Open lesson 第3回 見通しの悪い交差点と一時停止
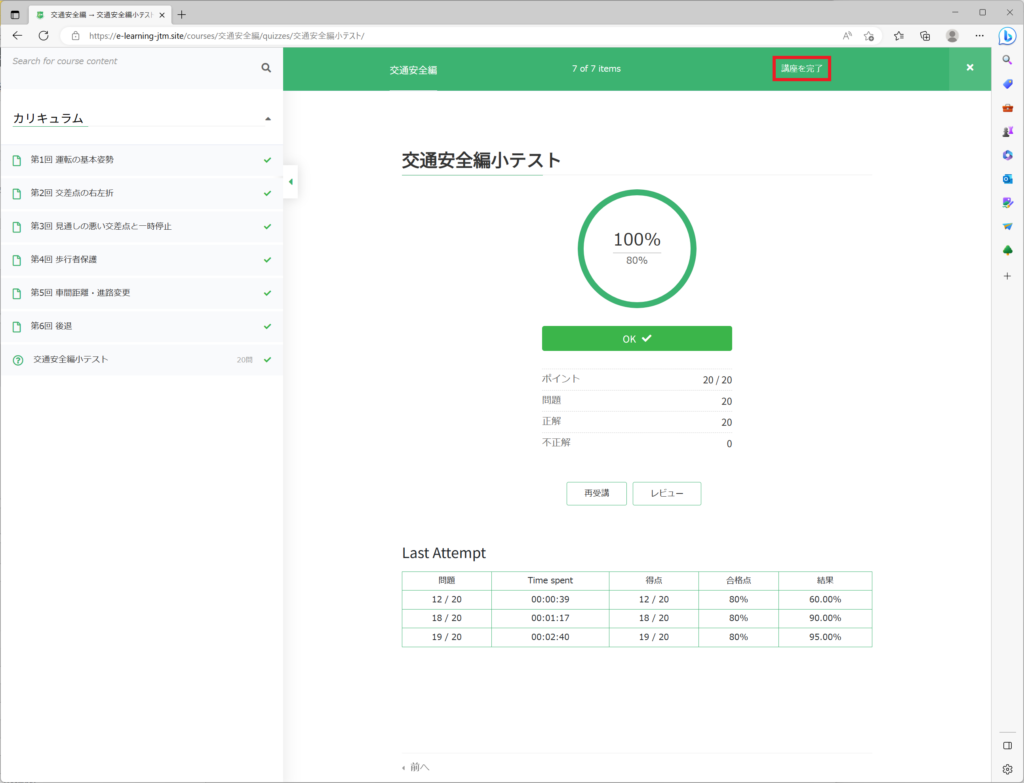This screenshot has width=1024, height=783. (101, 227)
